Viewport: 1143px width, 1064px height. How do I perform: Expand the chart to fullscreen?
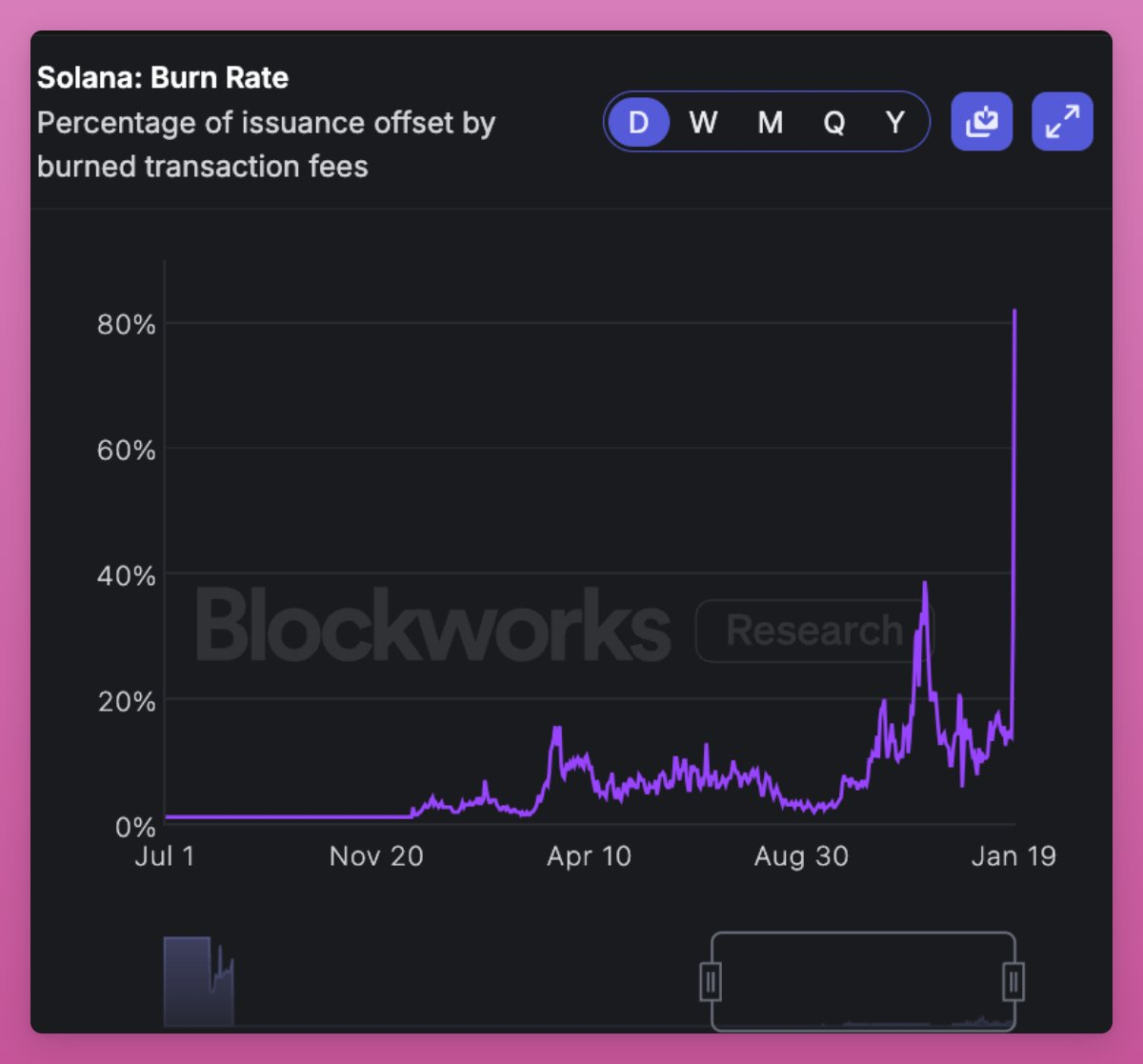coord(1062,122)
